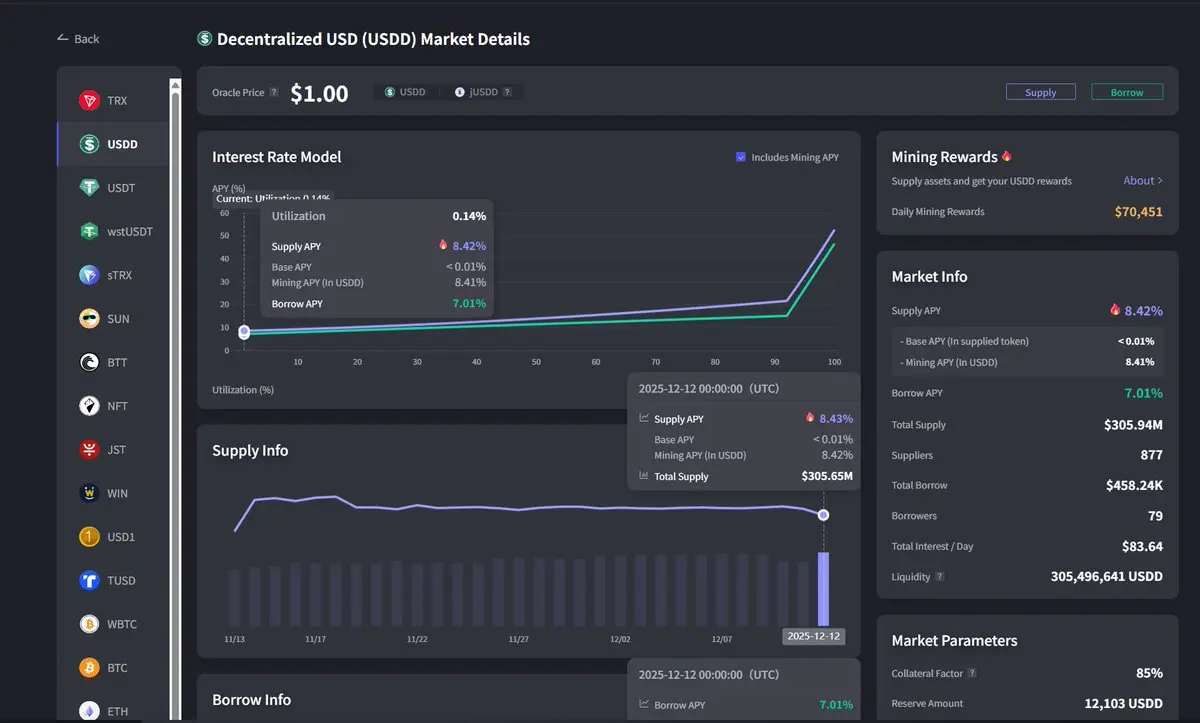The width and height of the screenshot is (1200, 723).
Task: Select the jUSDD token toggle pill
Action: point(484,92)
